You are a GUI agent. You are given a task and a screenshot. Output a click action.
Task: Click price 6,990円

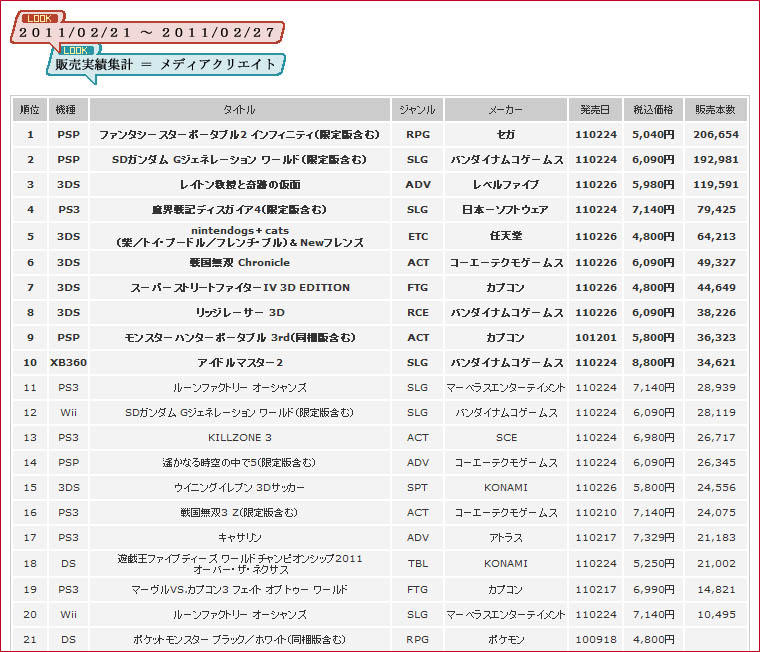(653, 589)
